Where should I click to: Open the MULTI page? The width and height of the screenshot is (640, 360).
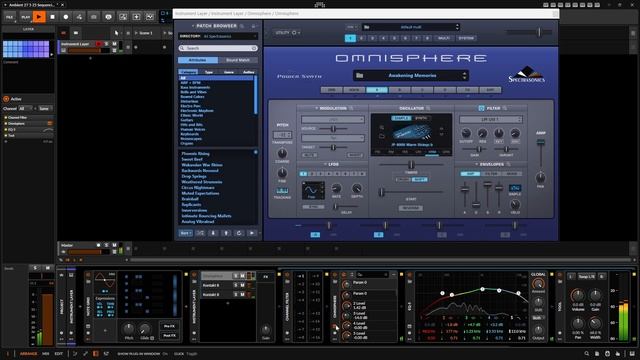click(x=444, y=38)
